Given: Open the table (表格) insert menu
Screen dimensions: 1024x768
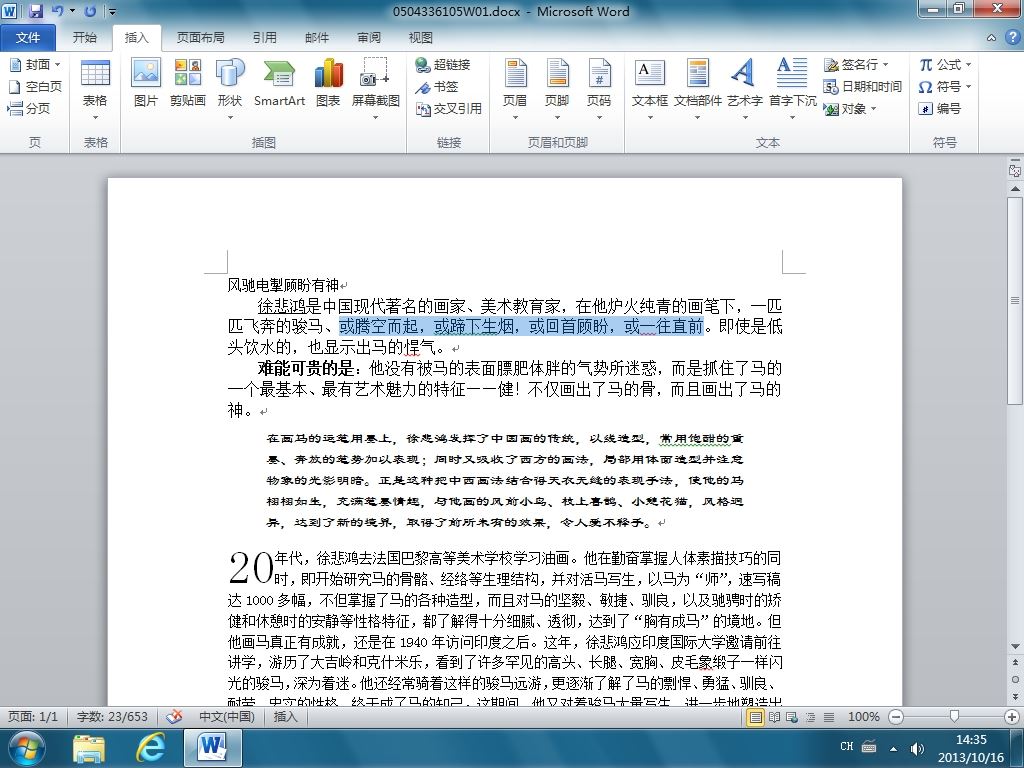Looking at the screenshot, I should 95,89.
